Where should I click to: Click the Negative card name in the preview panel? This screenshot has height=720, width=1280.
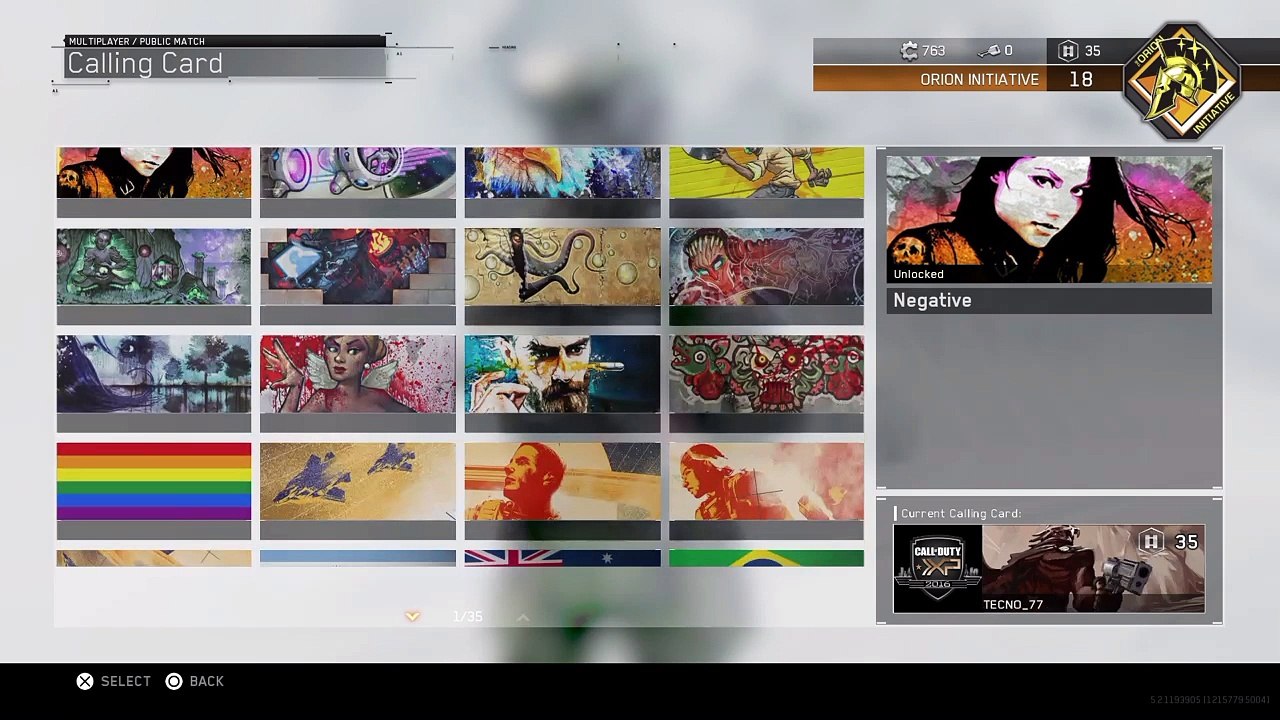932,300
